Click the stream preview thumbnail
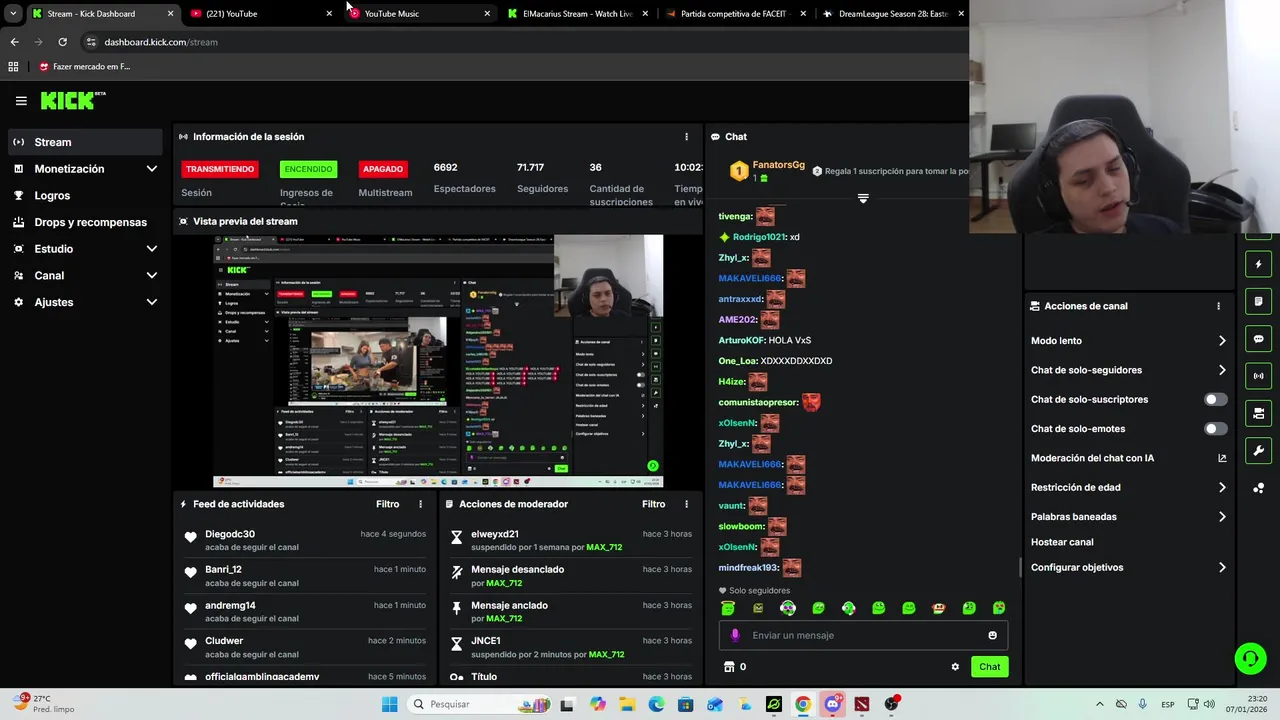The height and width of the screenshot is (720, 1280). point(438,361)
